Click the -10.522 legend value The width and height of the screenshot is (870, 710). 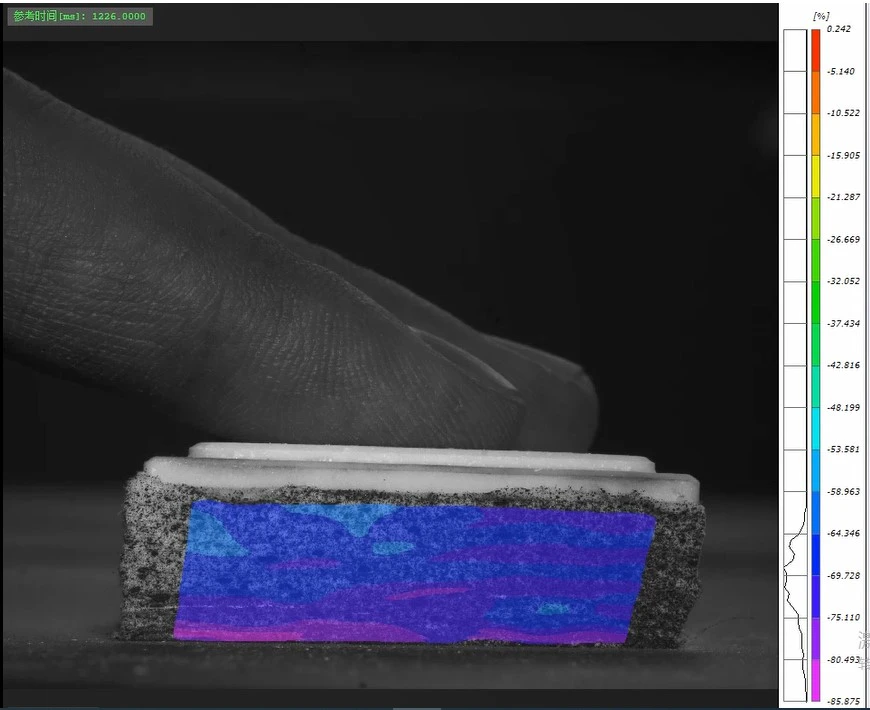click(843, 113)
